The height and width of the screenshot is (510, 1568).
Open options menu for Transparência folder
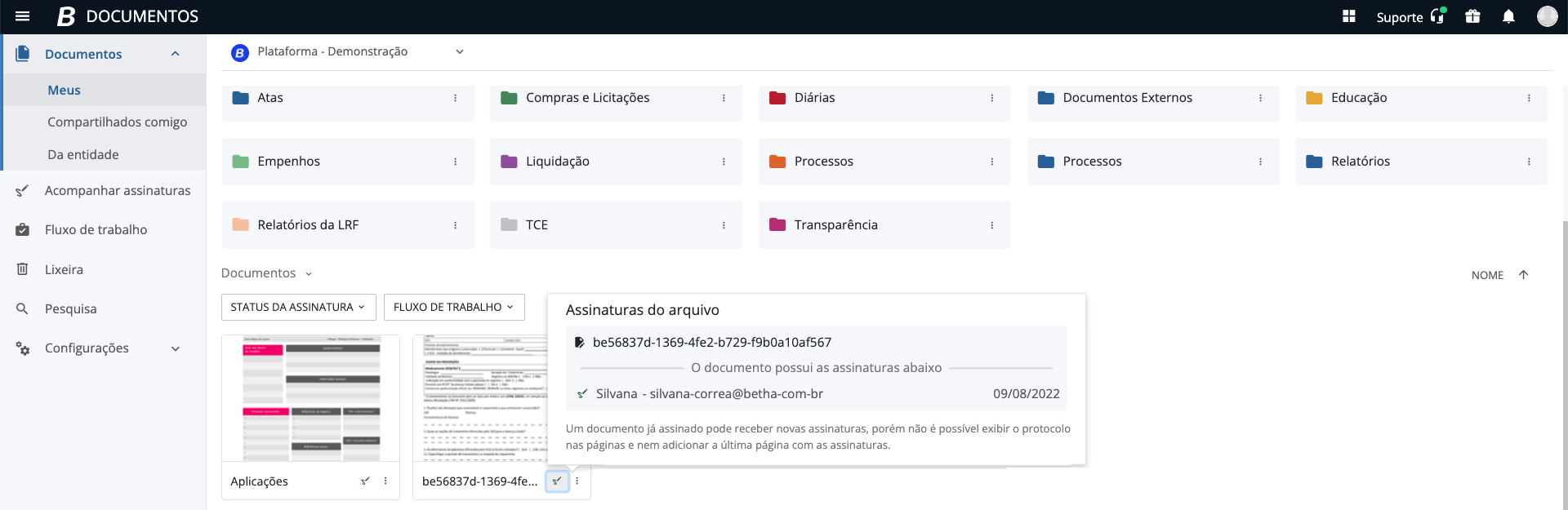(x=991, y=225)
